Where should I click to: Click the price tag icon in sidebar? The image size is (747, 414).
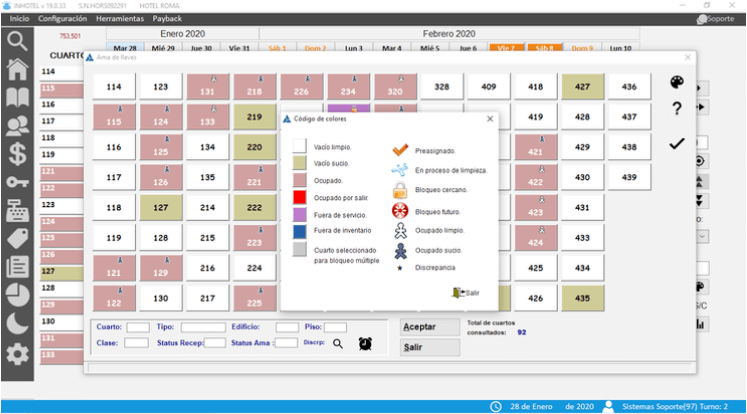(17, 238)
